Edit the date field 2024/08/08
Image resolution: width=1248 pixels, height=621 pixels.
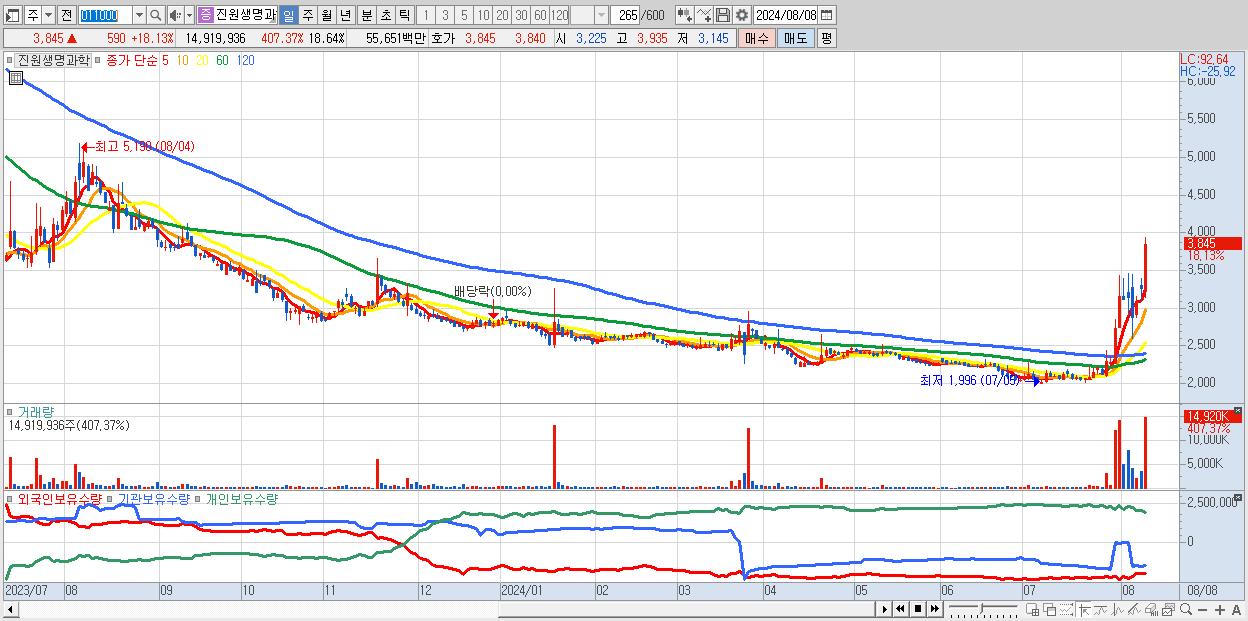(786, 15)
